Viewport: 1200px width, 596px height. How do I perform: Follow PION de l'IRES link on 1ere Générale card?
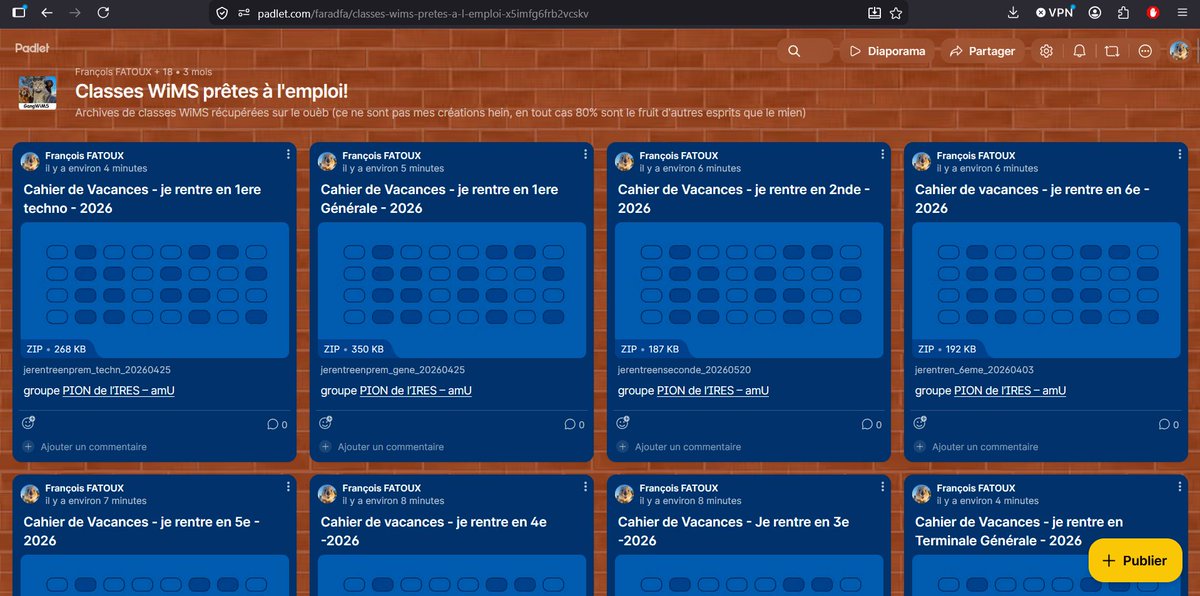(416, 391)
